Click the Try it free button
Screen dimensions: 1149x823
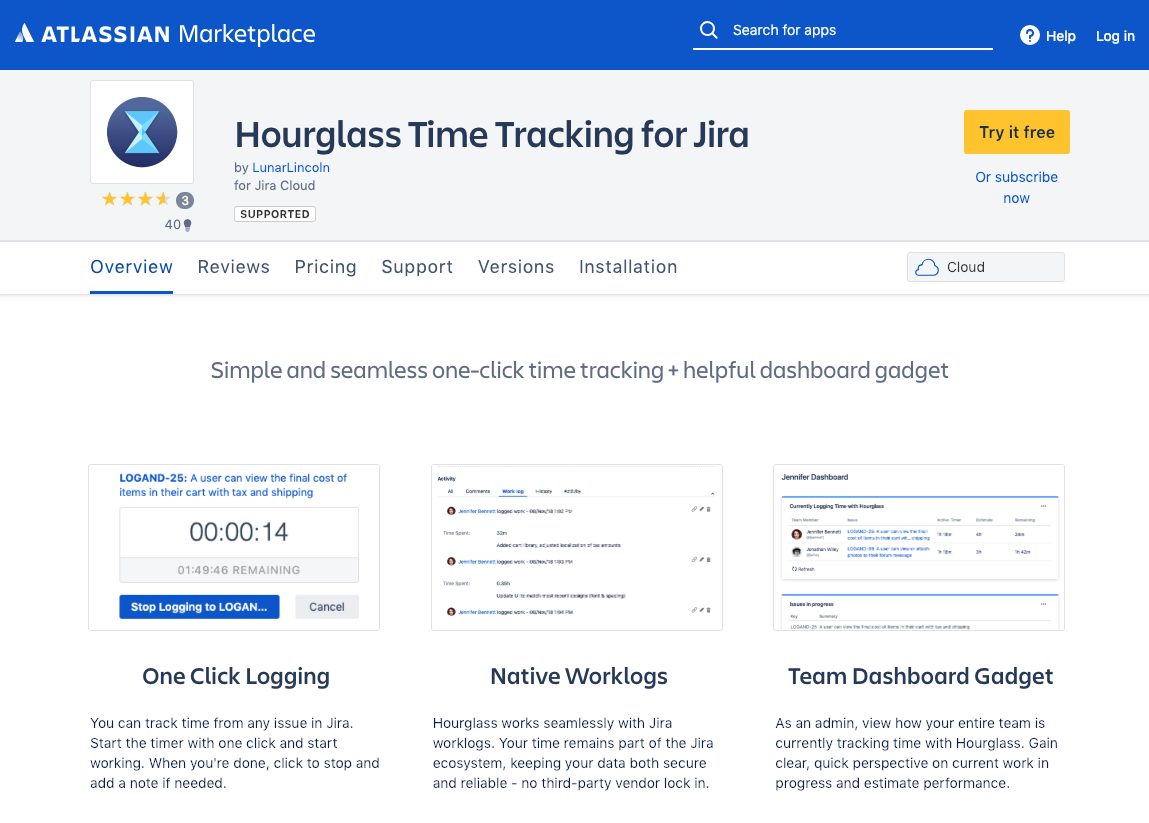click(x=1016, y=132)
